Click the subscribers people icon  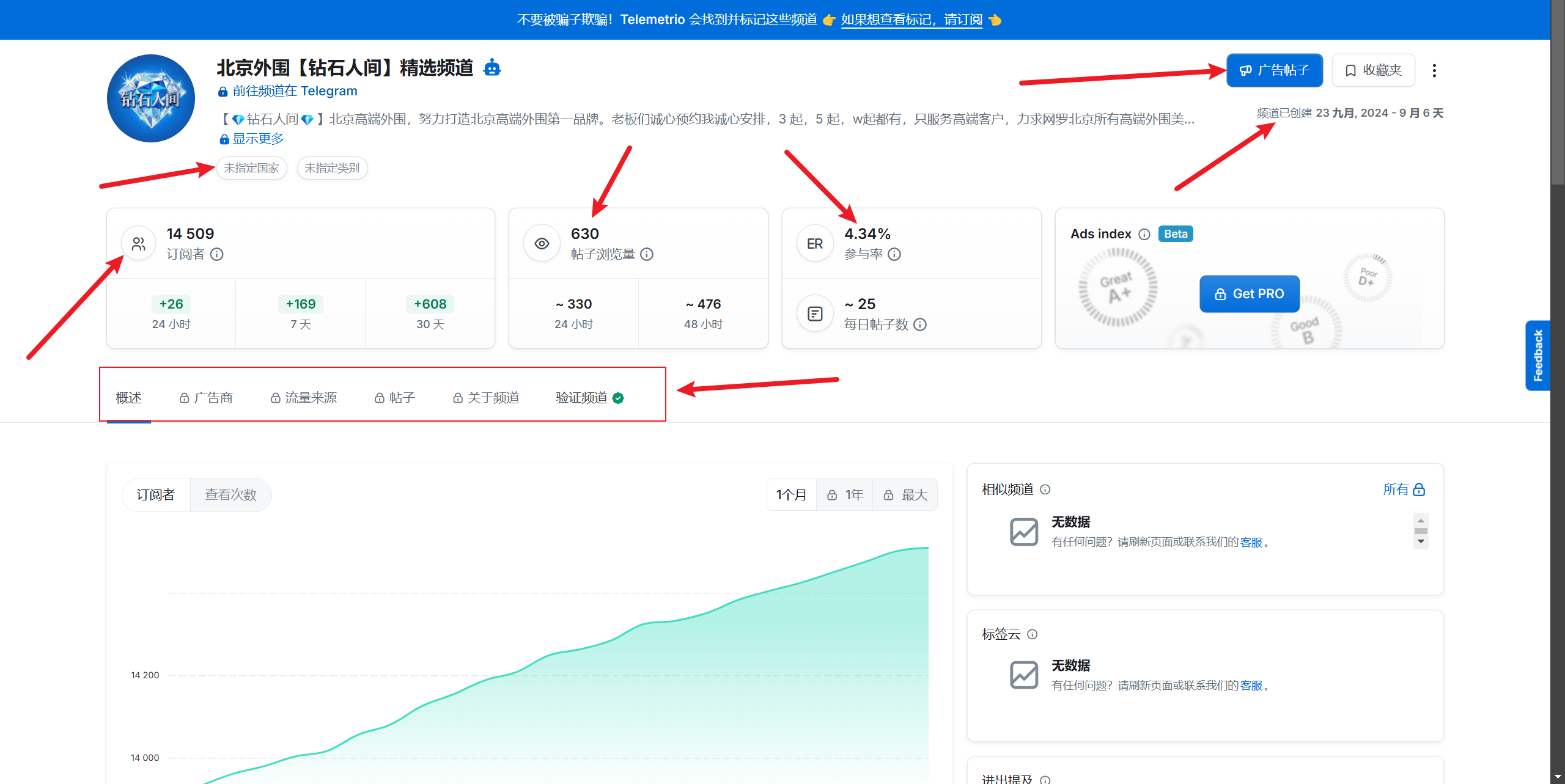(x=139, y=244)
